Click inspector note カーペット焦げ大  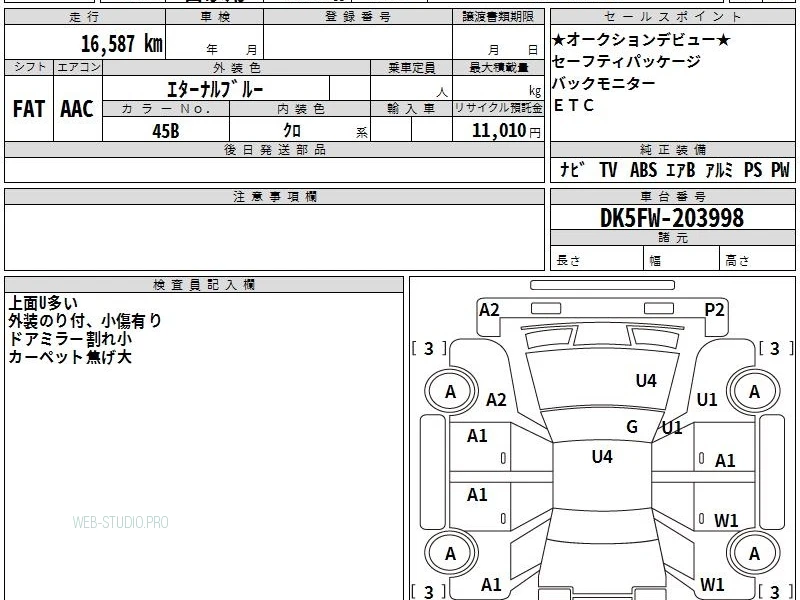[70, 357]
